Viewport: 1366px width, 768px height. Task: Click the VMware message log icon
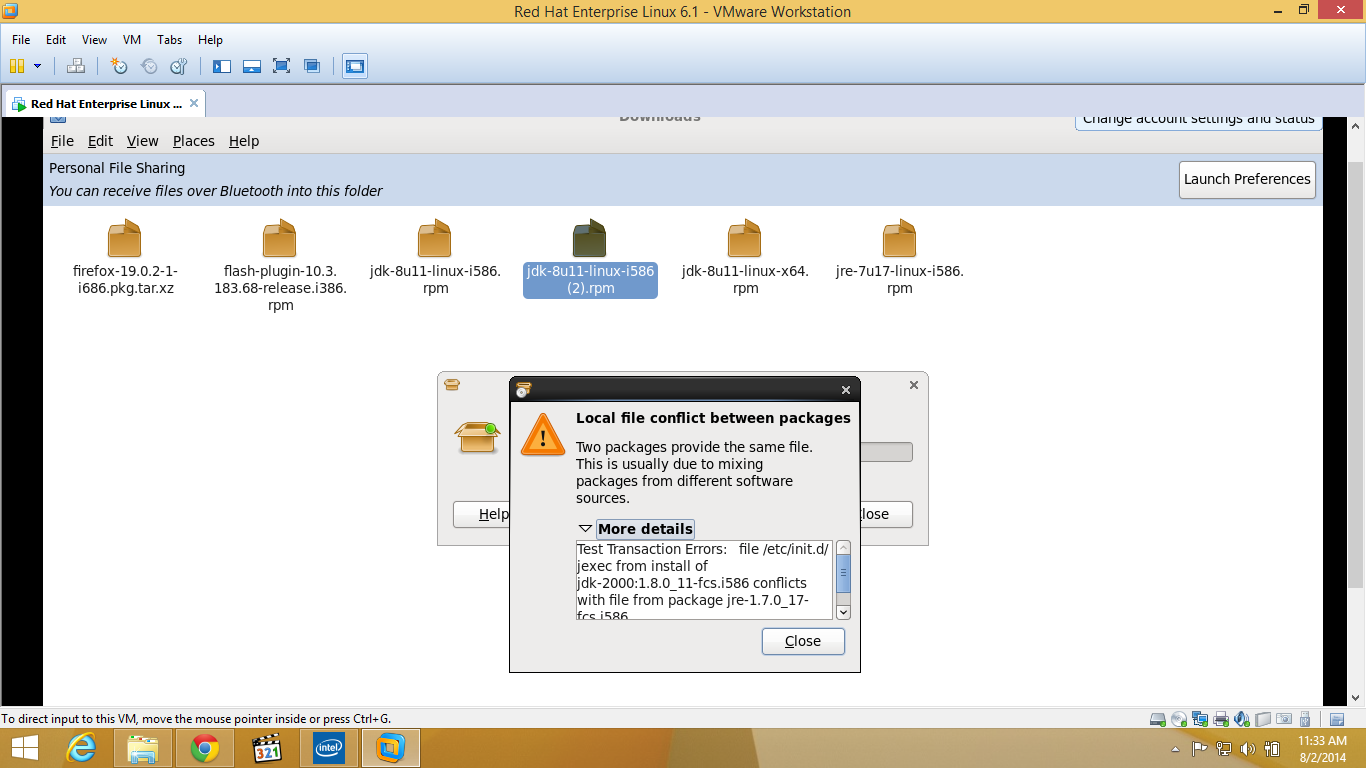[1337, 719]
